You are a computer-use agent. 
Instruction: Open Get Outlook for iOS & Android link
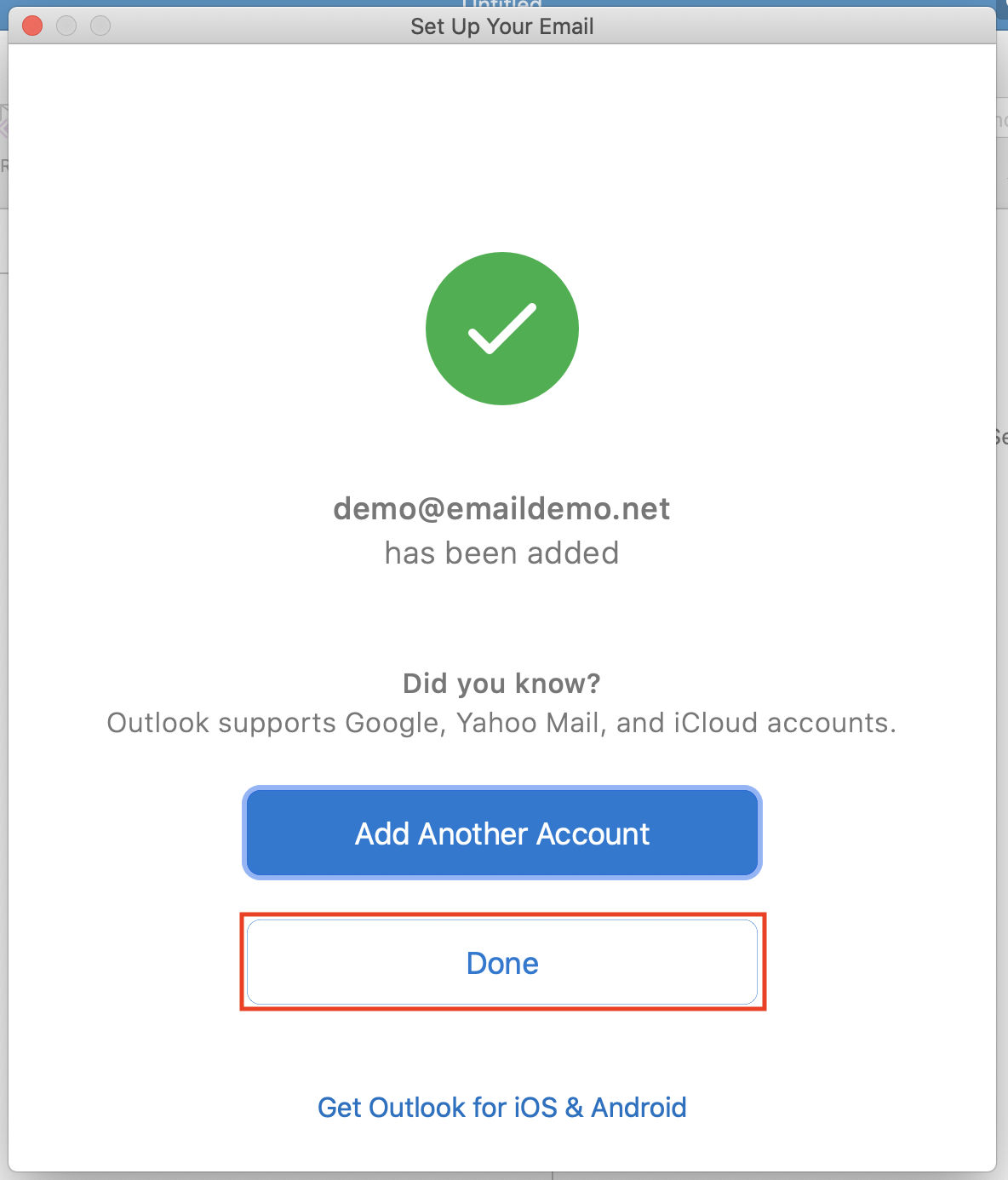click(x=502, y=1107)
